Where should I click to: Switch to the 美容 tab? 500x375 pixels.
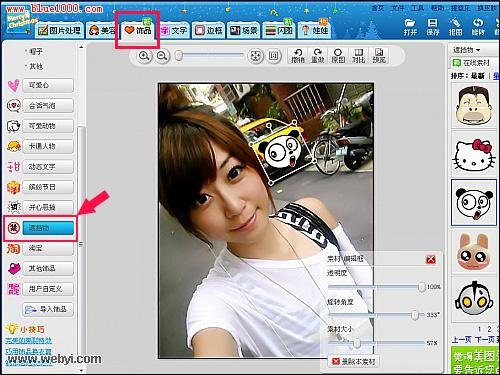click(x=102, y=31)
